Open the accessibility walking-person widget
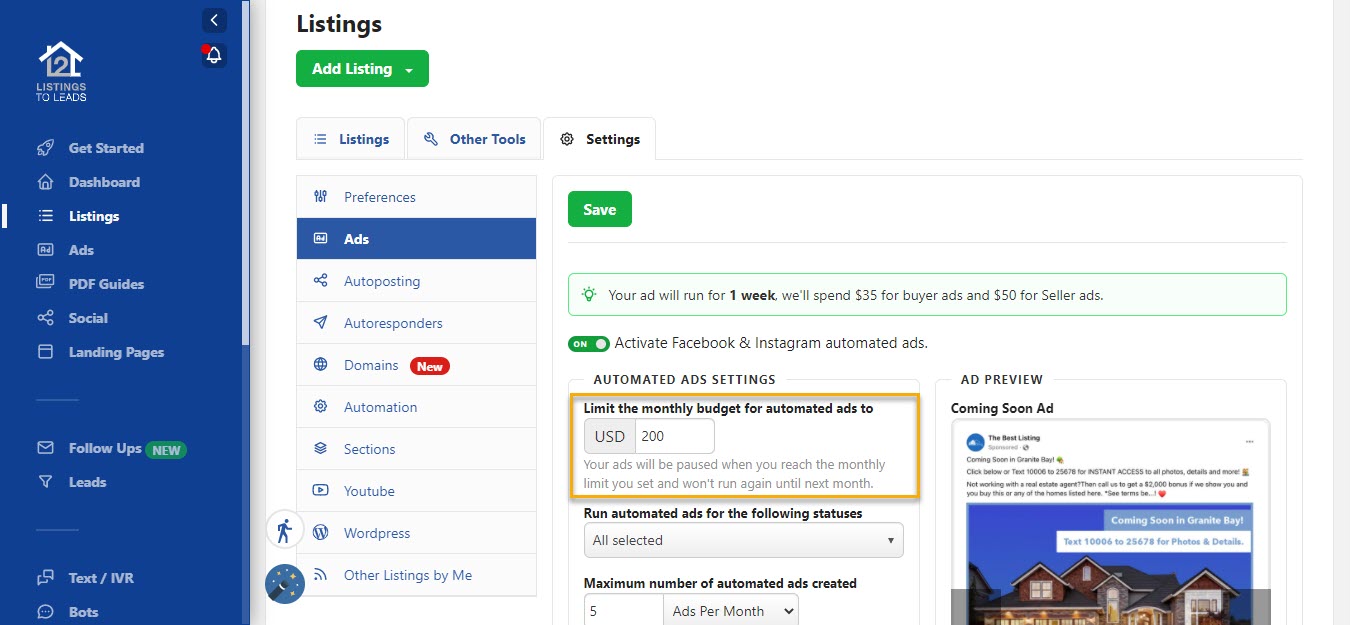The width and height of the screenshot is (1350, 625). [x=284, y=530]
